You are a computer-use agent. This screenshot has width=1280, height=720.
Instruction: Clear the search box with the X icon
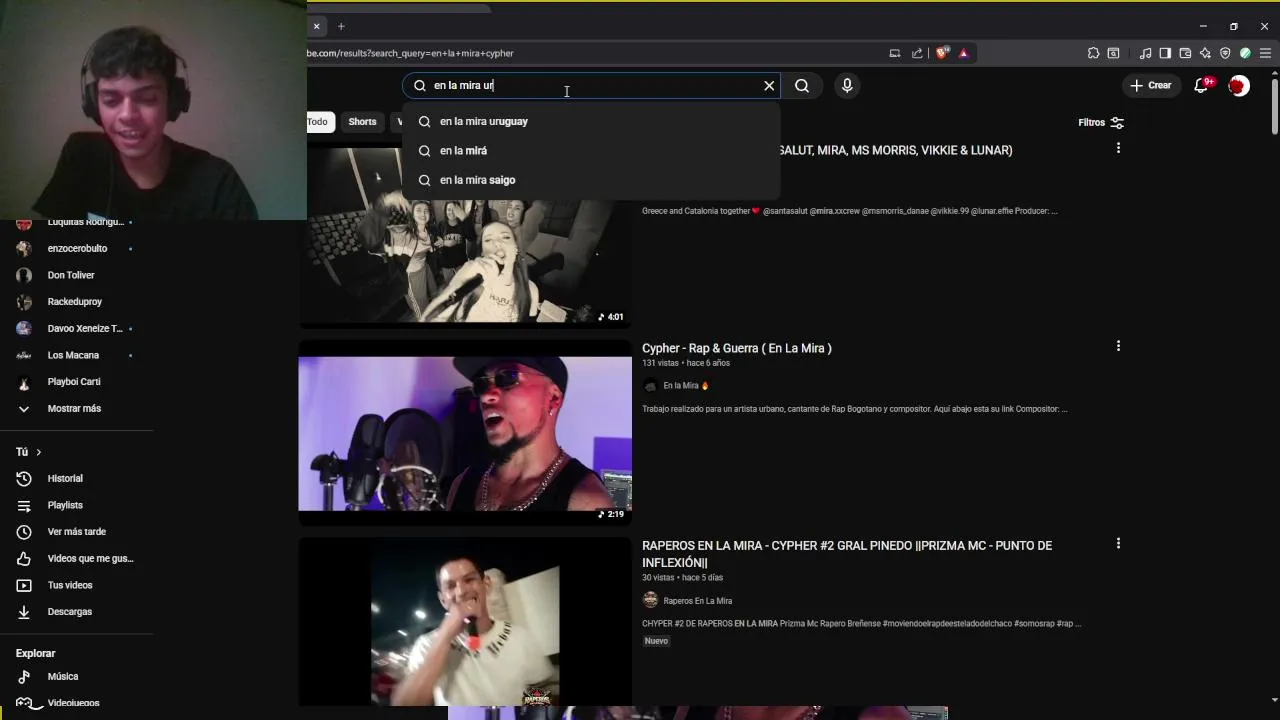769,86
